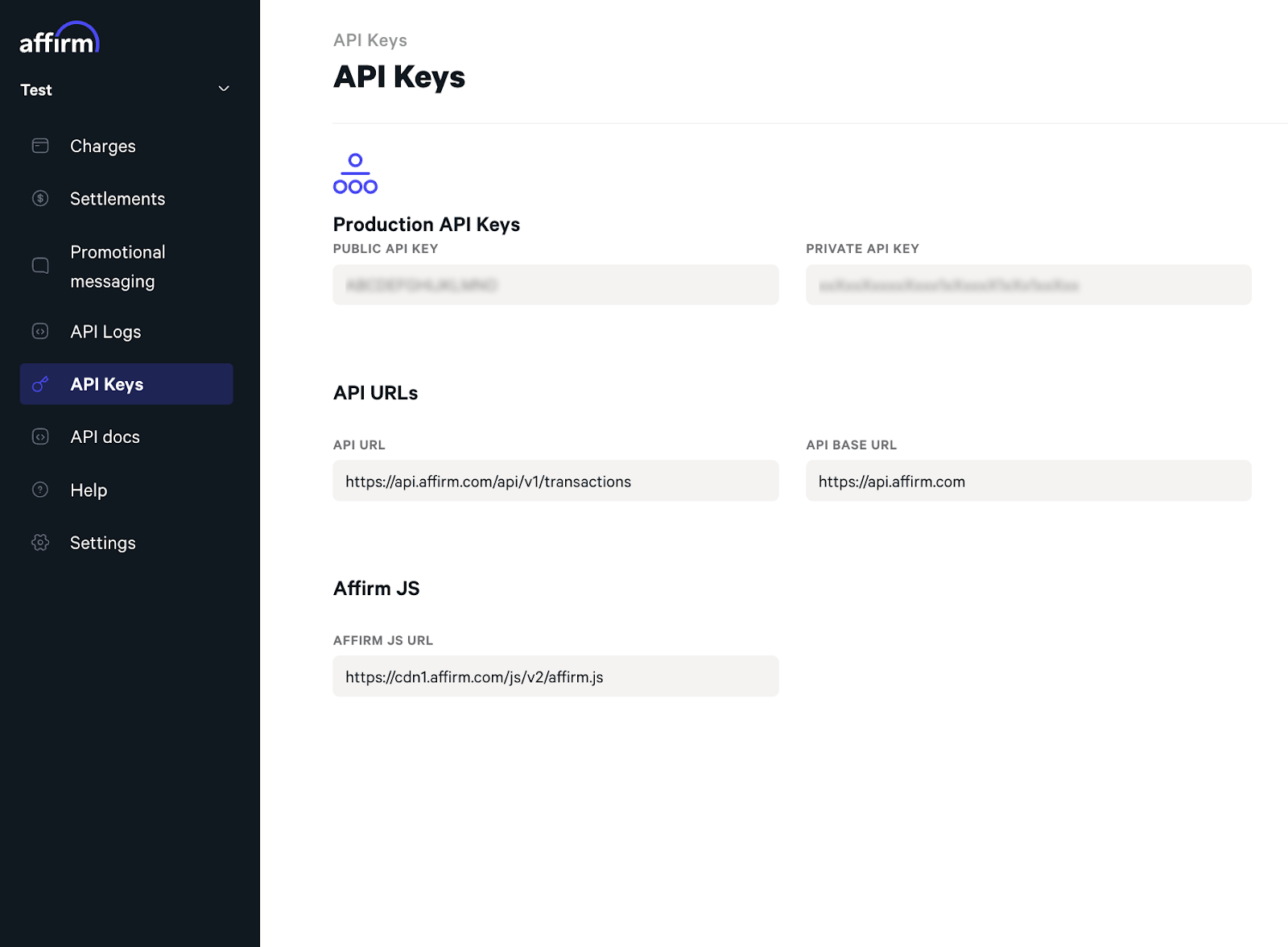The height and width of the screenshot is (947, 1288).
Task: Expand the Test environment chevron
Action: click(224, 89)
